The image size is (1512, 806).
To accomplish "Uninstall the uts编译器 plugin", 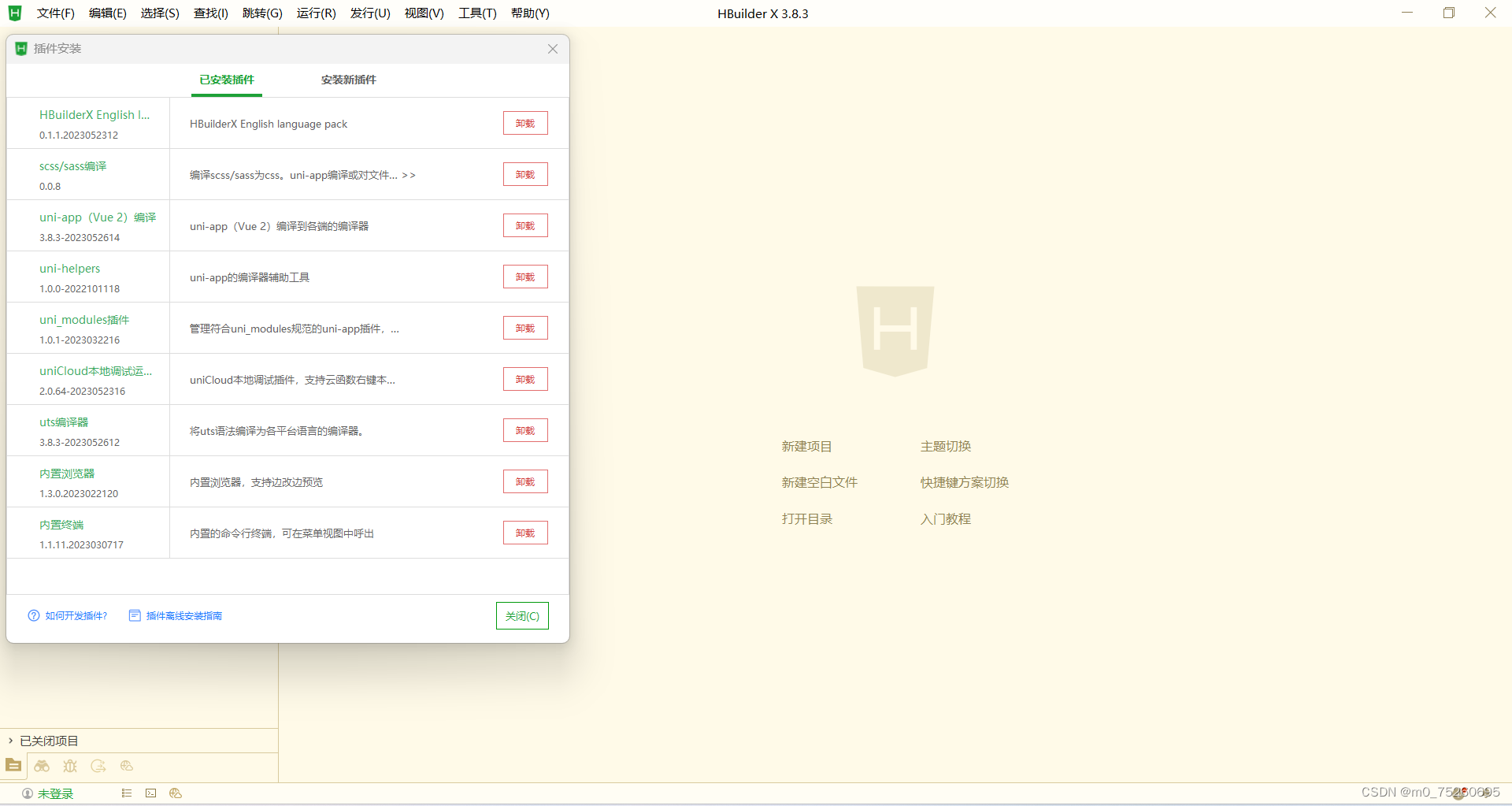I will pyautogui.click(x=525, y=430).
